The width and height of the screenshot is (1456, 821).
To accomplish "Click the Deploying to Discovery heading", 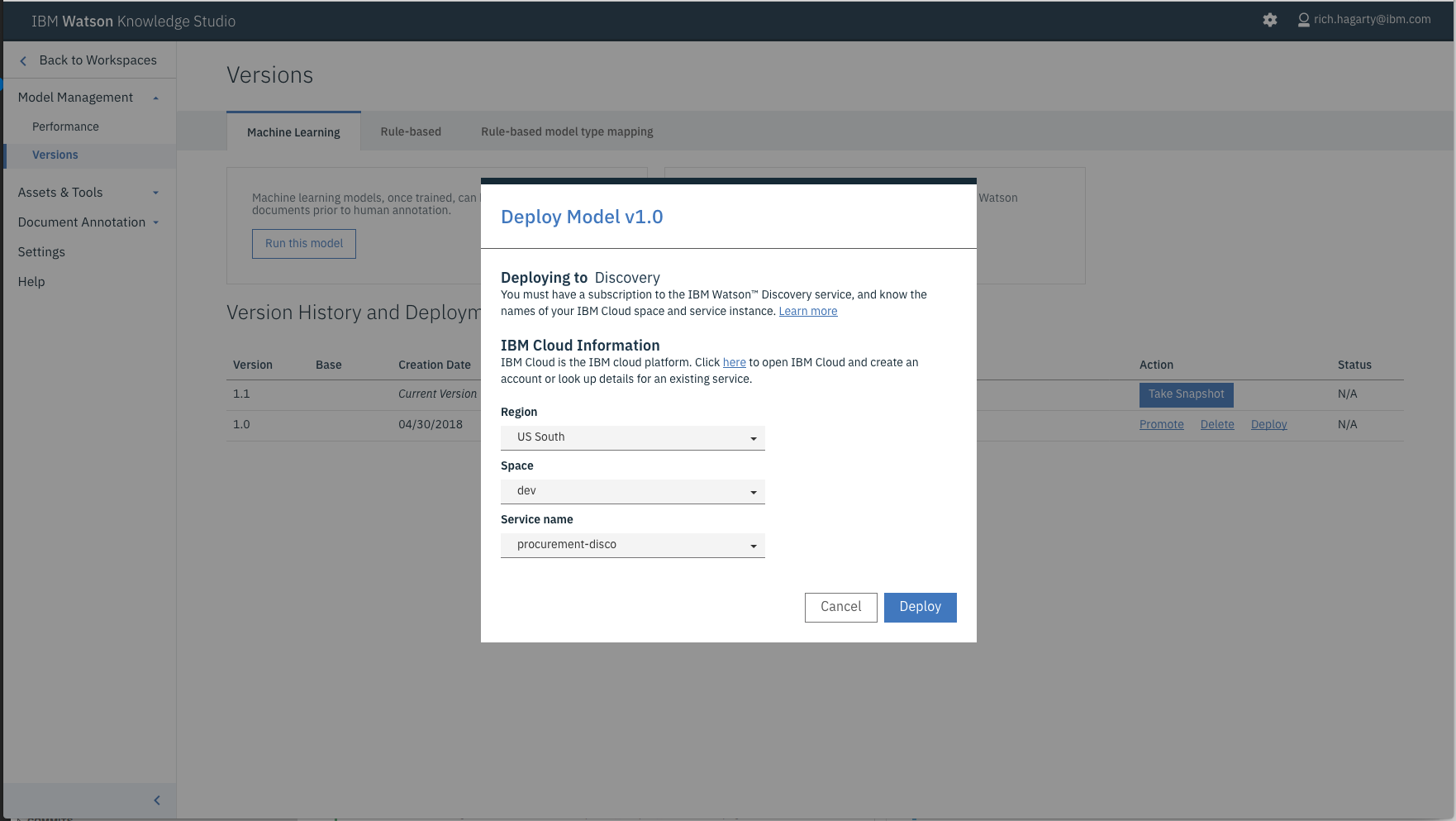I will click(x=580, y=278).
